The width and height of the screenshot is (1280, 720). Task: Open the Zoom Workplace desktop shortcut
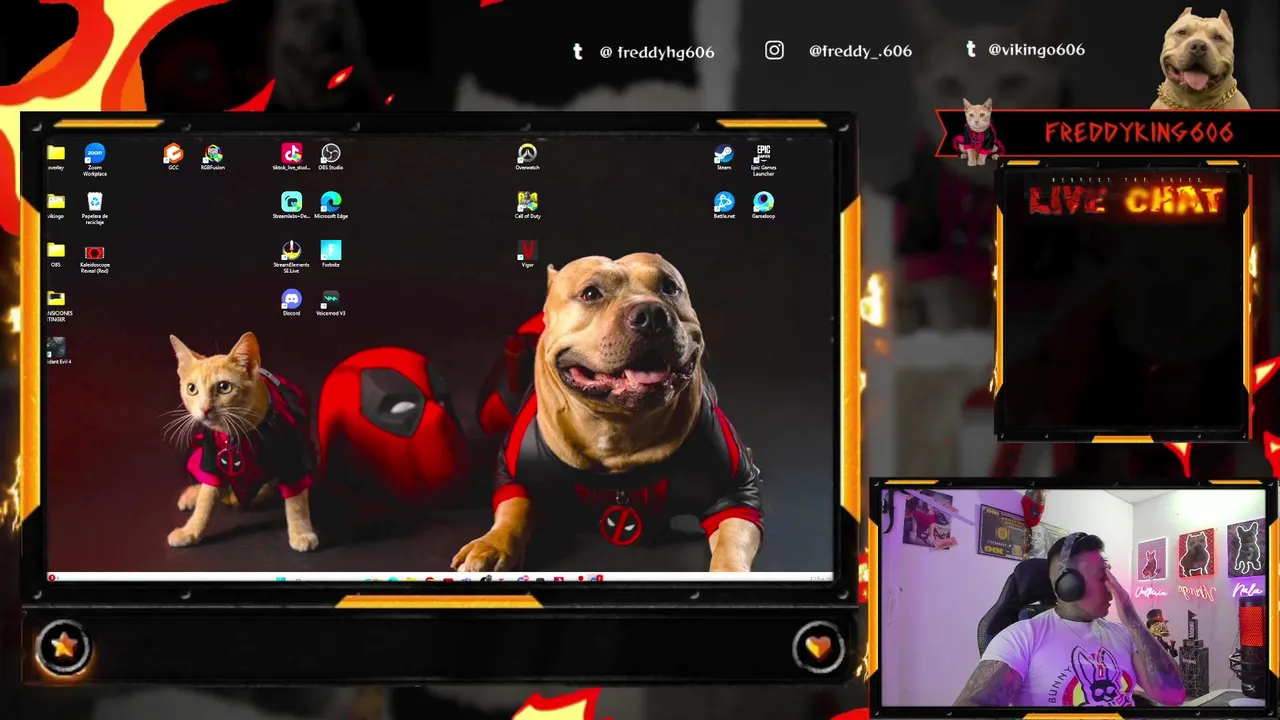tap(95, 159)
